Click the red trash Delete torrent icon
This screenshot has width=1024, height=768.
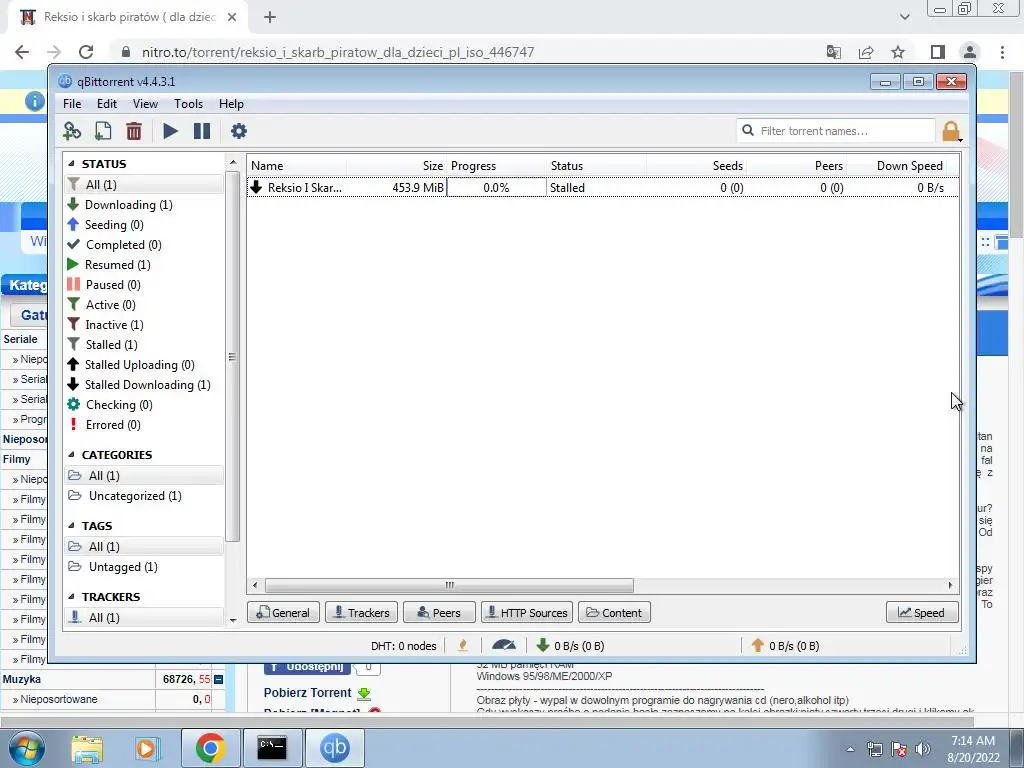point(134,131)
